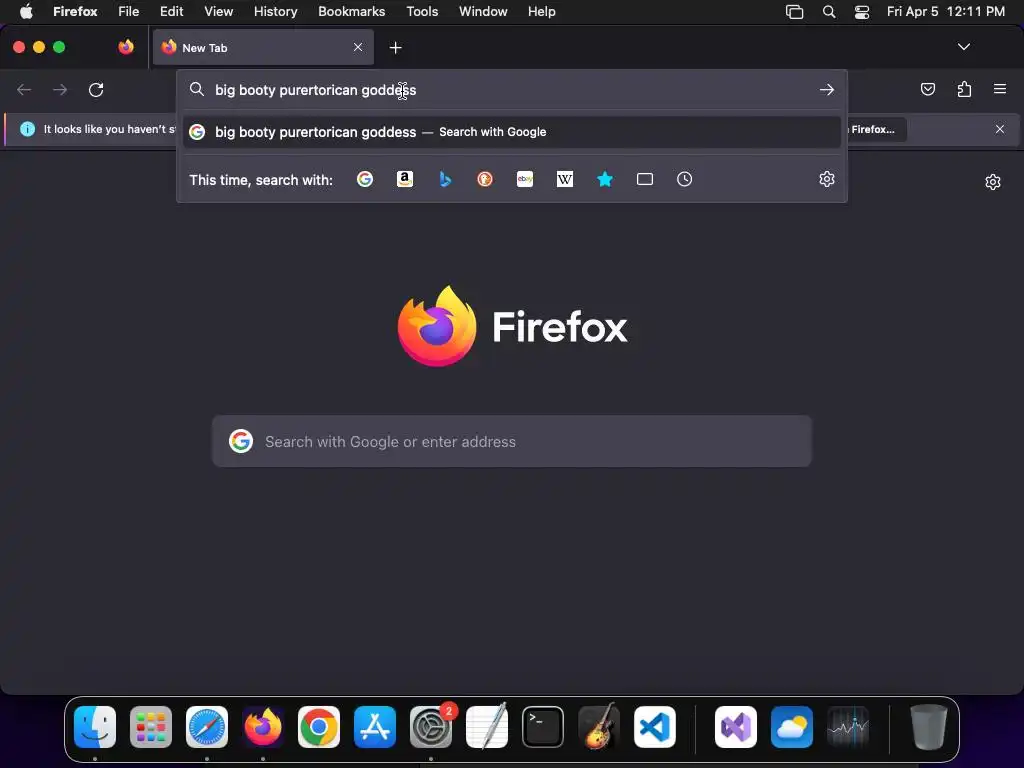Open search settings gear in dropdown

(x=827, y=179)
